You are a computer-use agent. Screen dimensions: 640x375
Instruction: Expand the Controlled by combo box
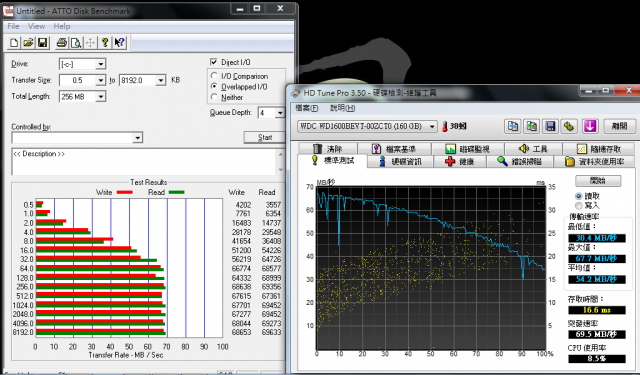[138, 138]
